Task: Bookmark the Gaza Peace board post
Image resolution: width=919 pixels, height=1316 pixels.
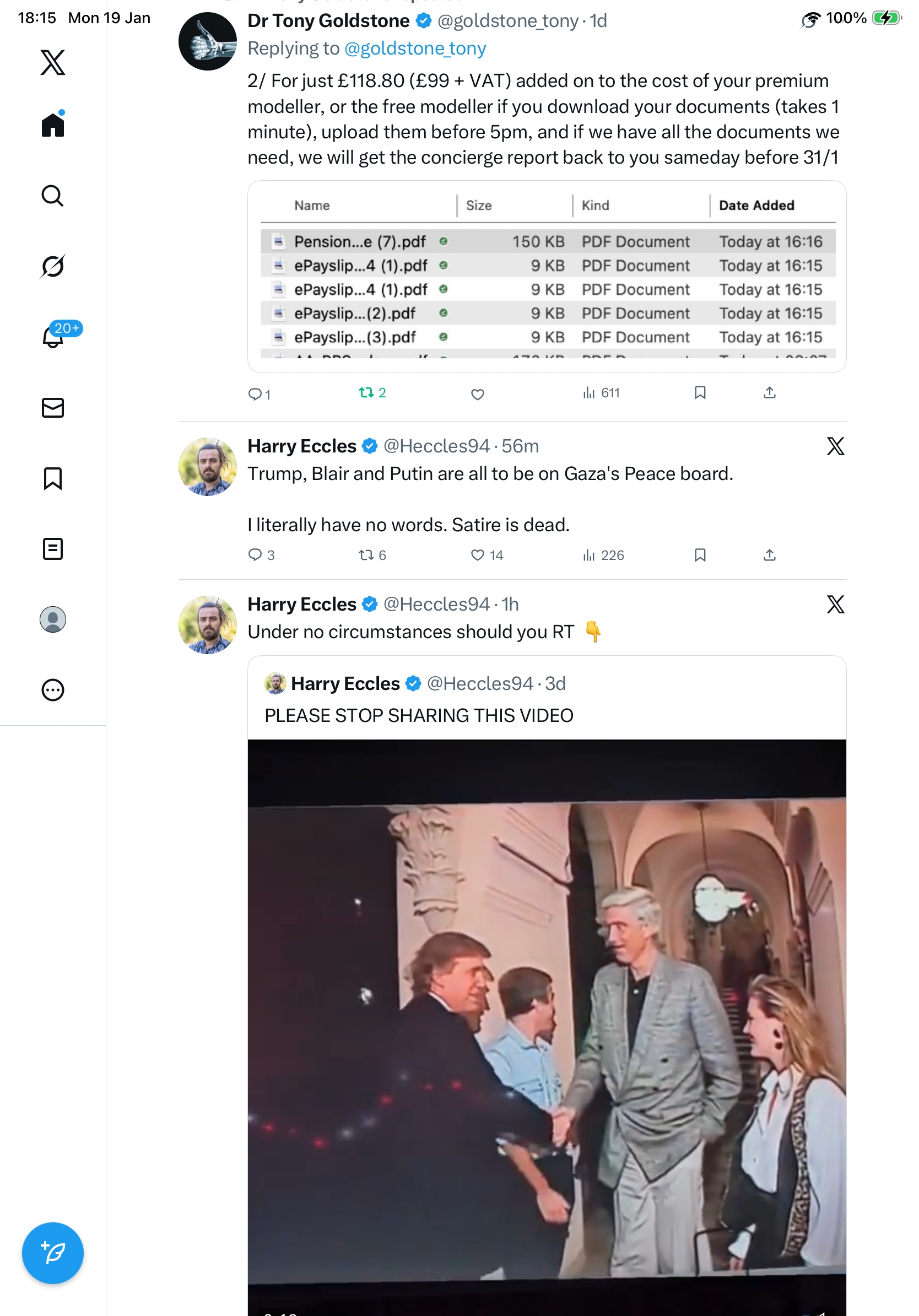Action: click(700, 555)
